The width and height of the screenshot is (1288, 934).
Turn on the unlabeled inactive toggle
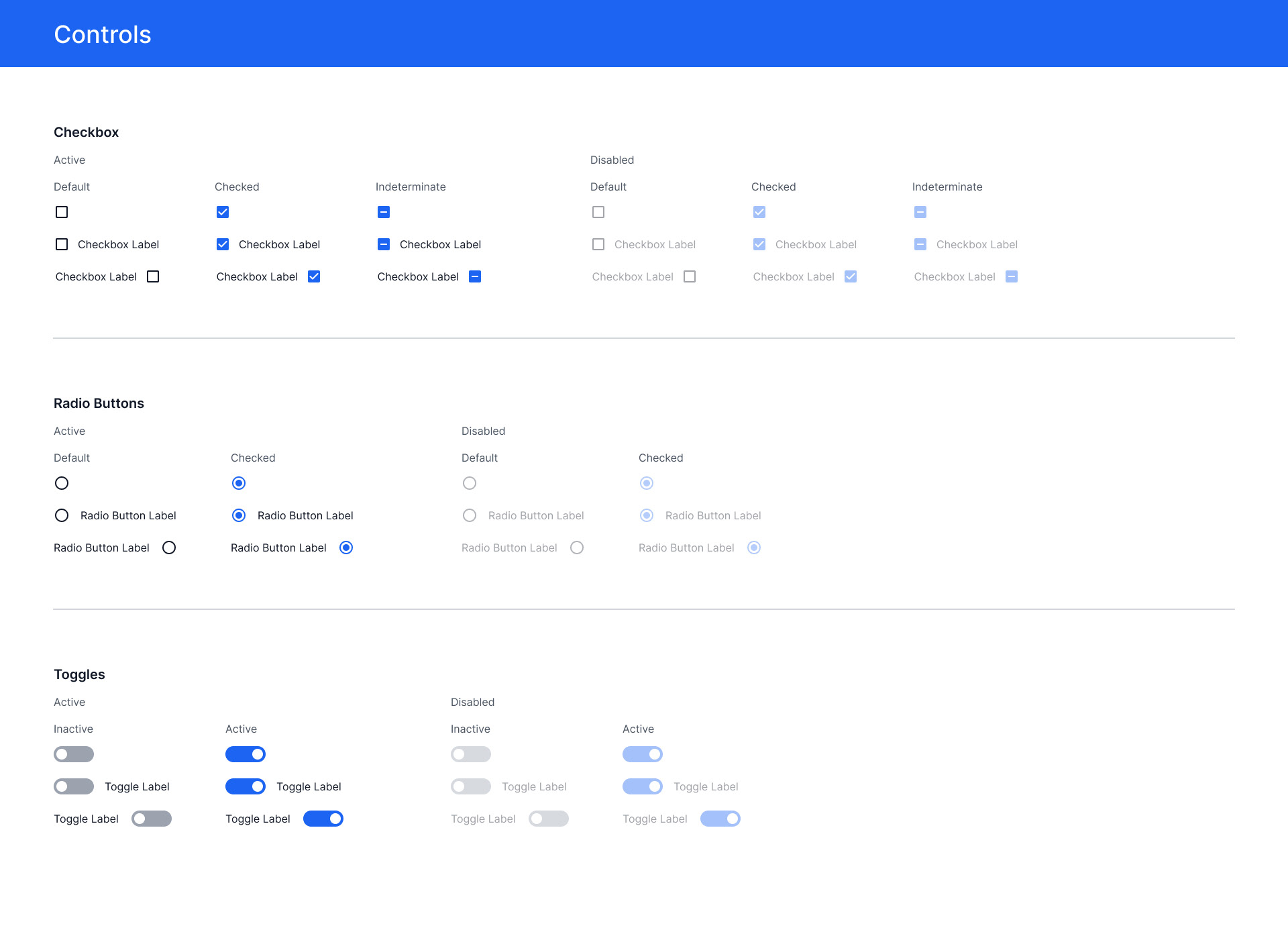tap(74, 754)
